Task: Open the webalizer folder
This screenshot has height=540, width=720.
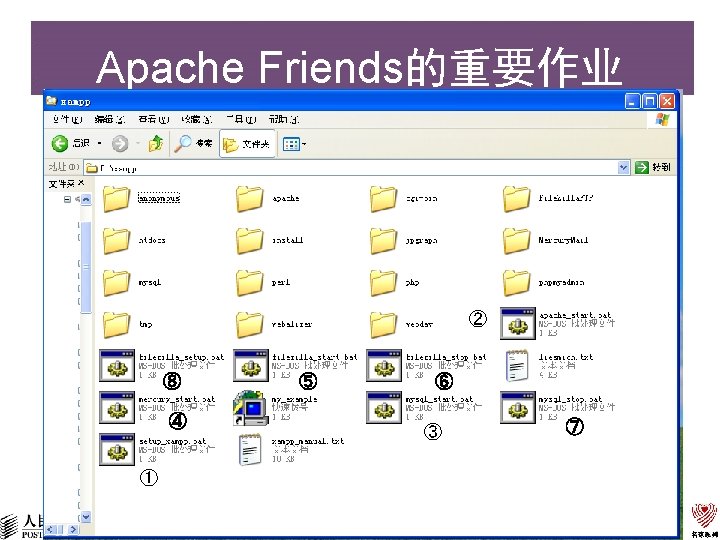Action: 250,324
